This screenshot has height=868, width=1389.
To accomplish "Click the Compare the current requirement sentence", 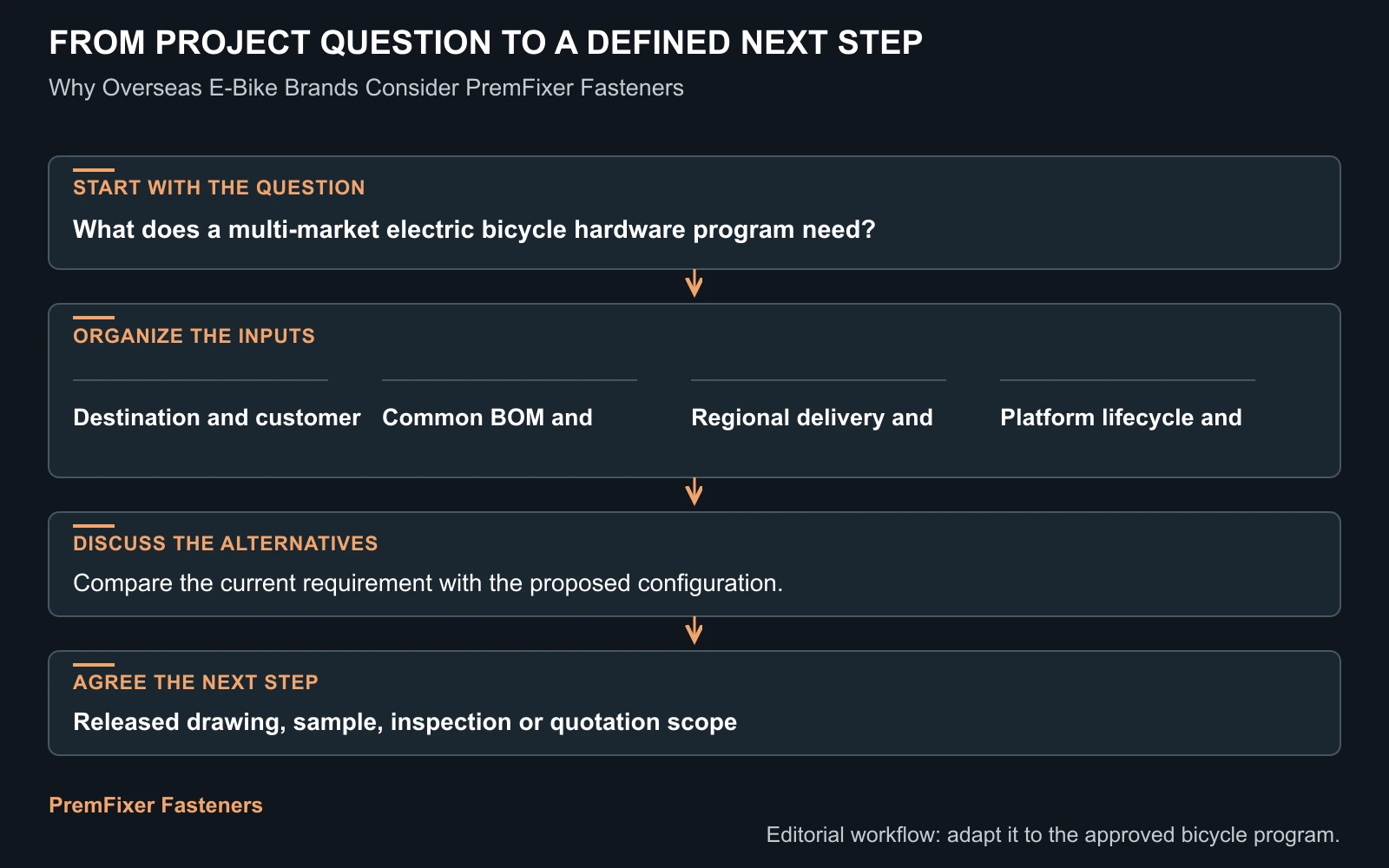I will pyautogui.click(x=428, y=583).
